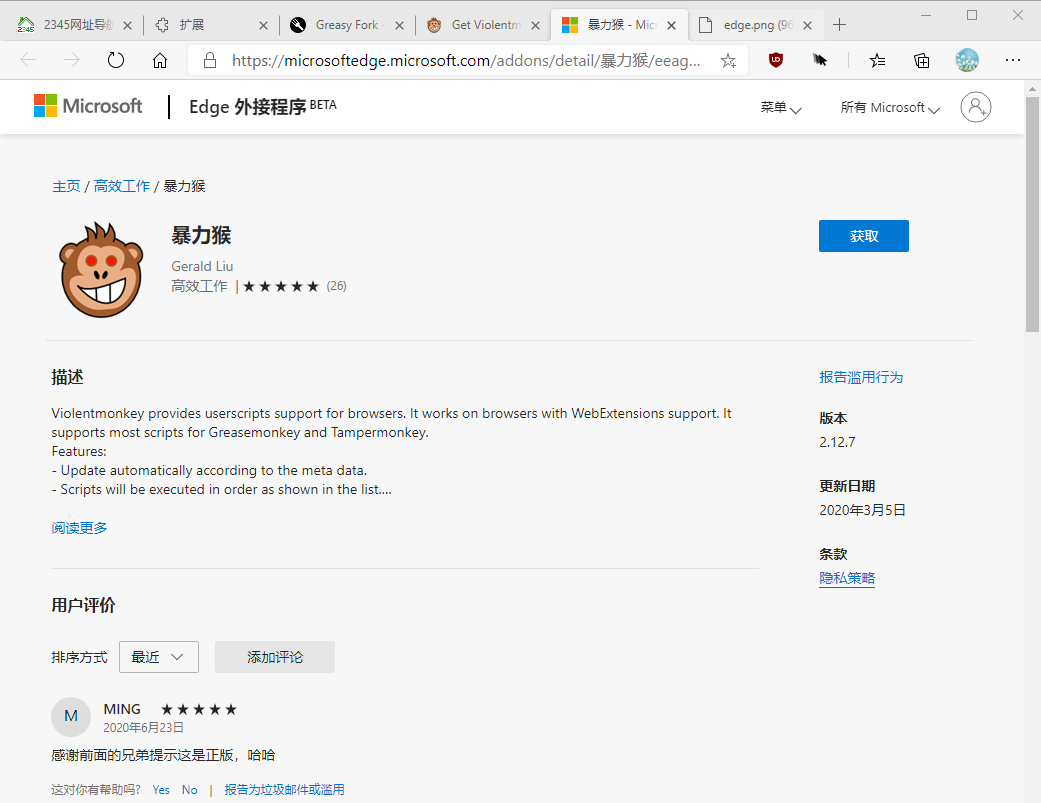Open the Collections icon

(921, 60)
